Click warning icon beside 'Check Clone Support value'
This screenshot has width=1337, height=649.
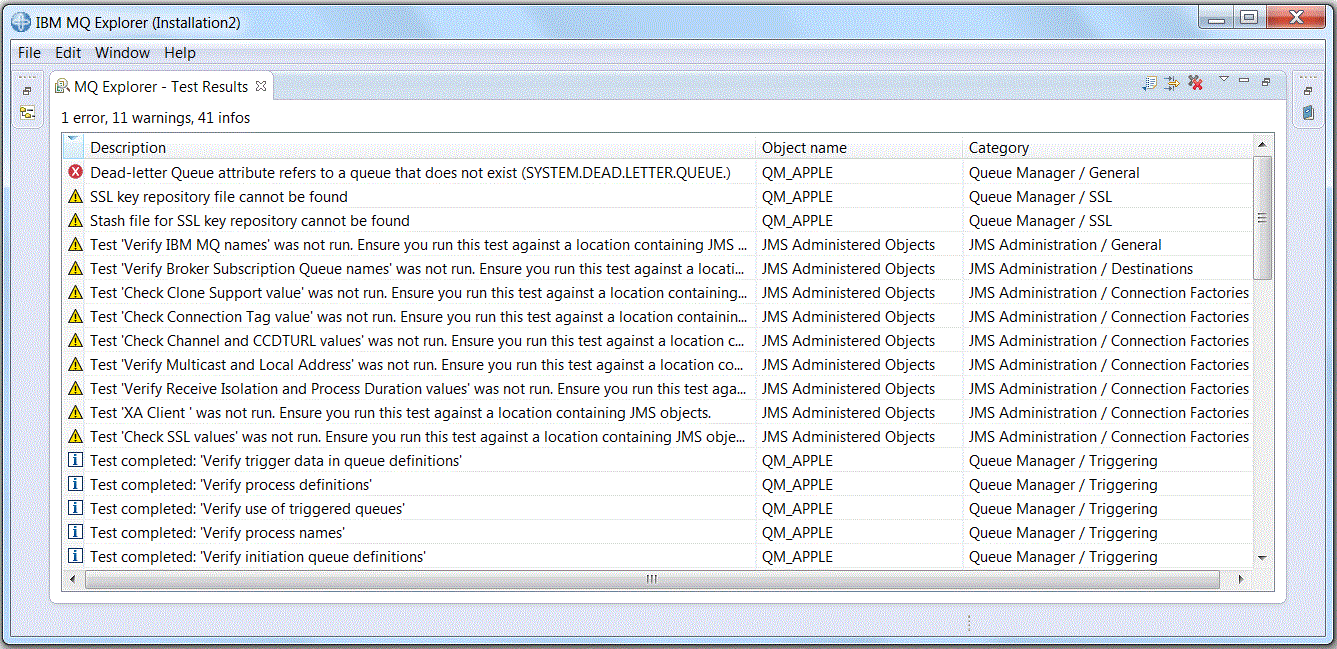click(75, 292)
